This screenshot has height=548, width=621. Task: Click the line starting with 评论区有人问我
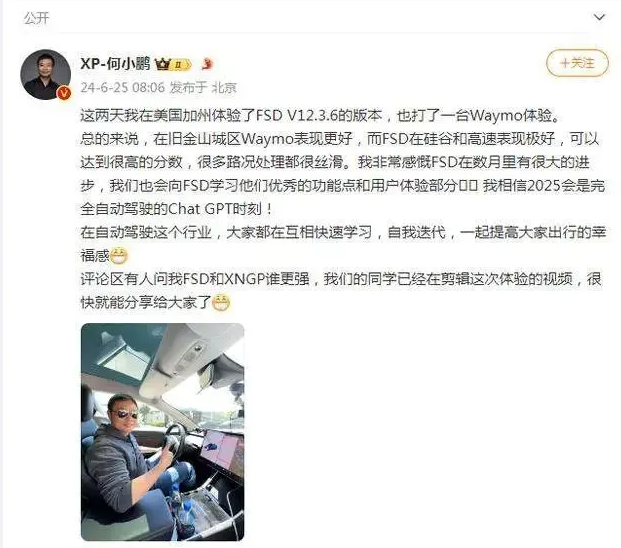(341, 279)
